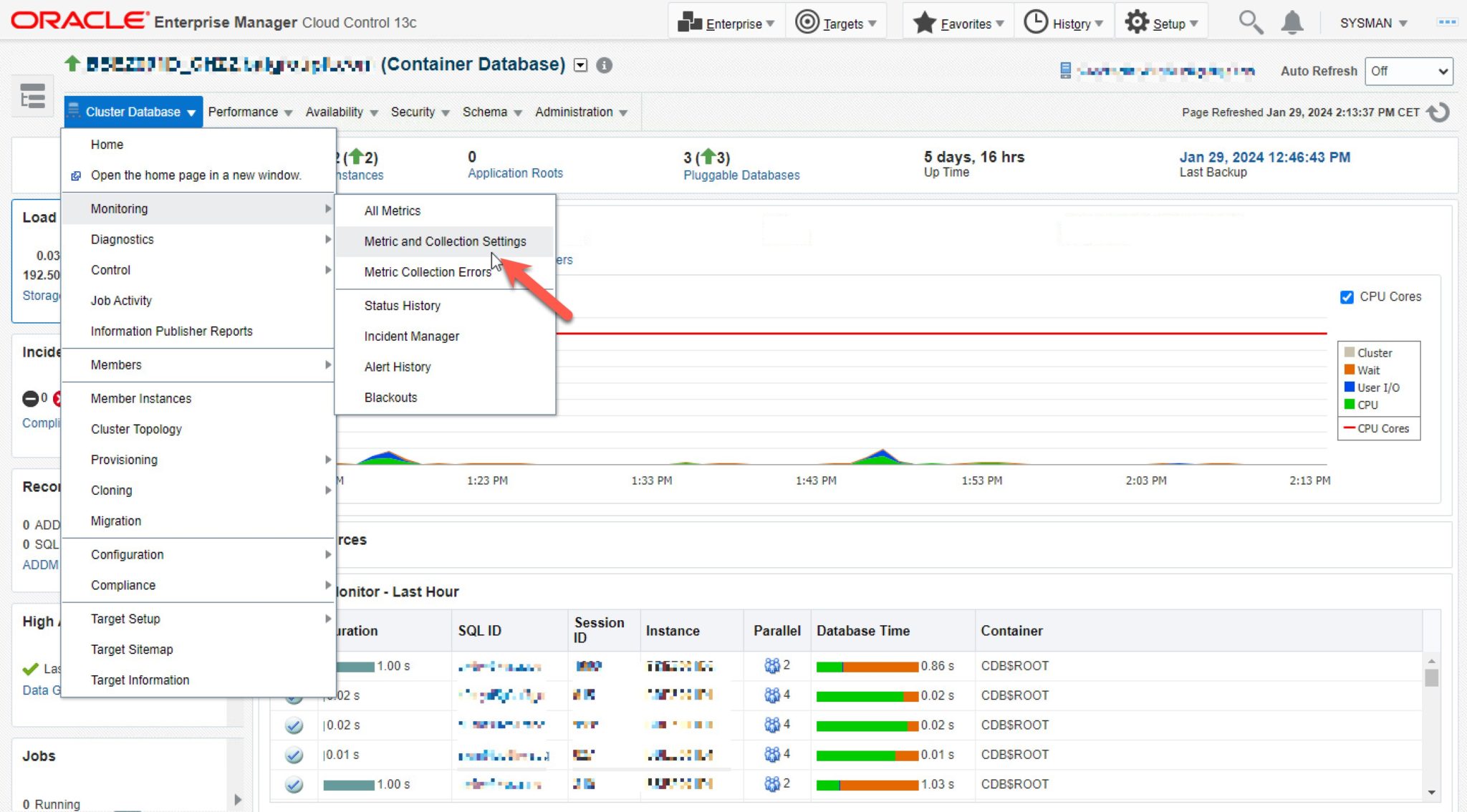
Task: Expand the target name dropdown arrow box
Action: [581, 65]
